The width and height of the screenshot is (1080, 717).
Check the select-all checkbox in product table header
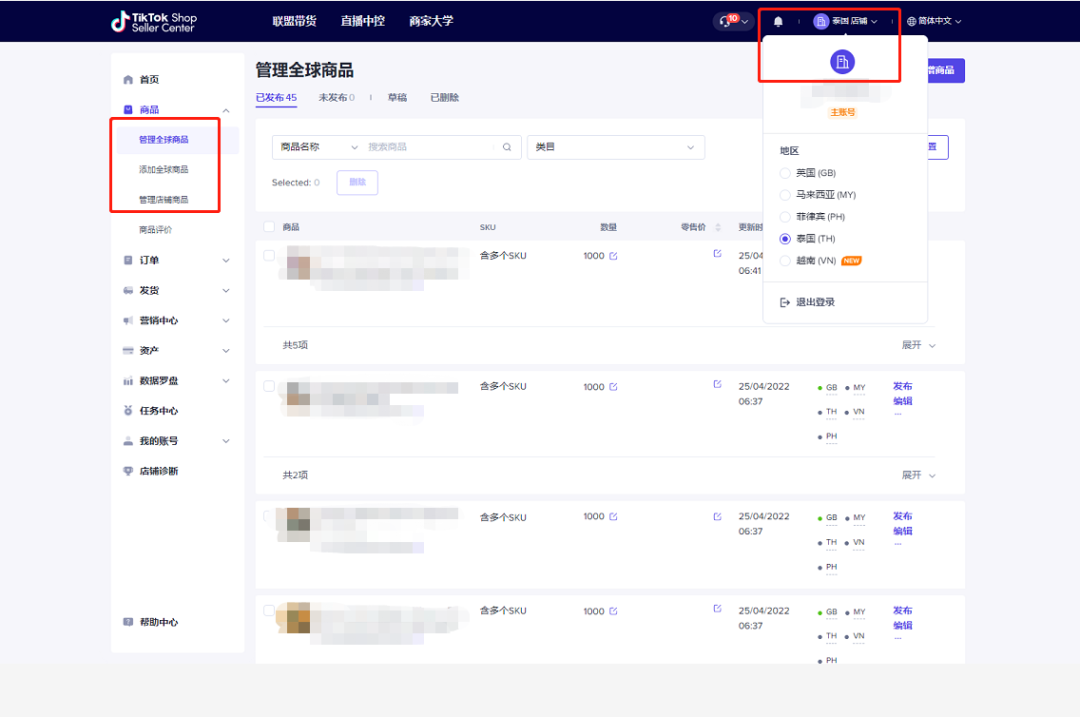(268, 227)
